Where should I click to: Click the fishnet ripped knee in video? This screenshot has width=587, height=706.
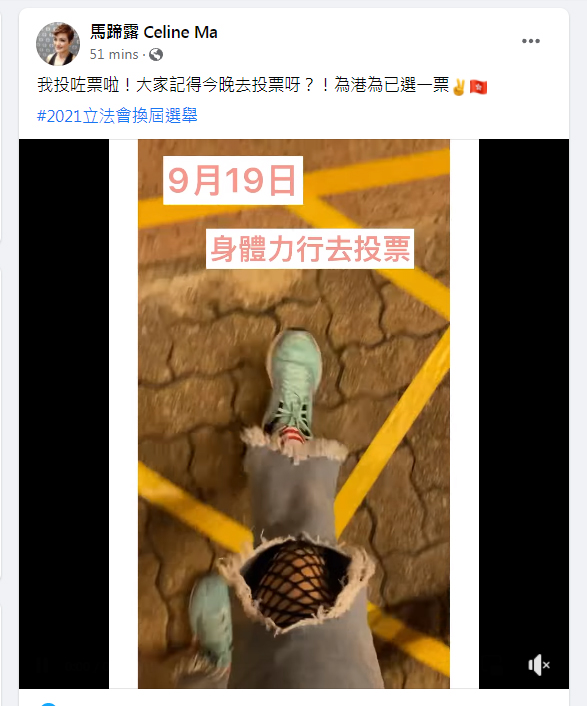tap(295, 584)
